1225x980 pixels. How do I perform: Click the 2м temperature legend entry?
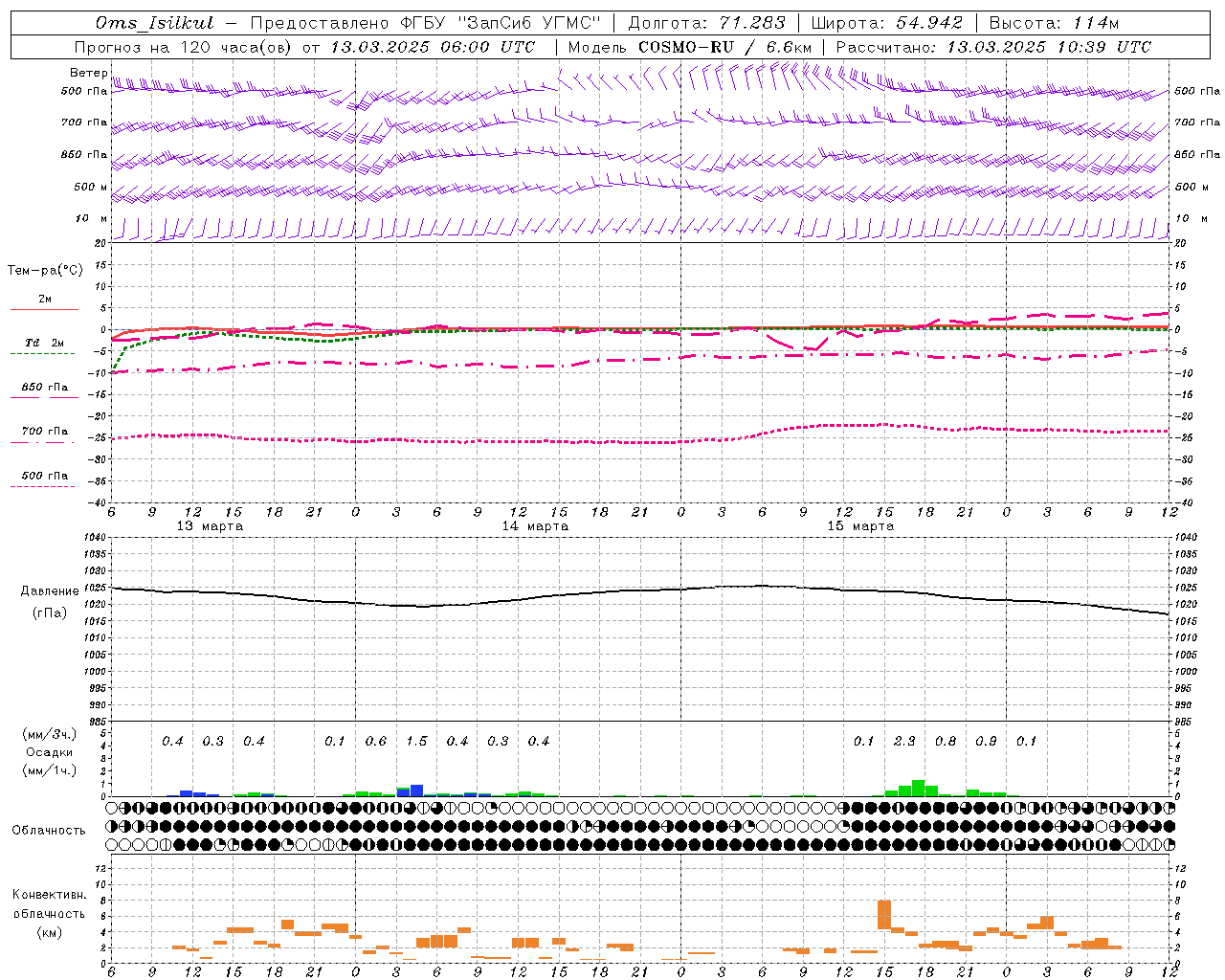point(44,302)
